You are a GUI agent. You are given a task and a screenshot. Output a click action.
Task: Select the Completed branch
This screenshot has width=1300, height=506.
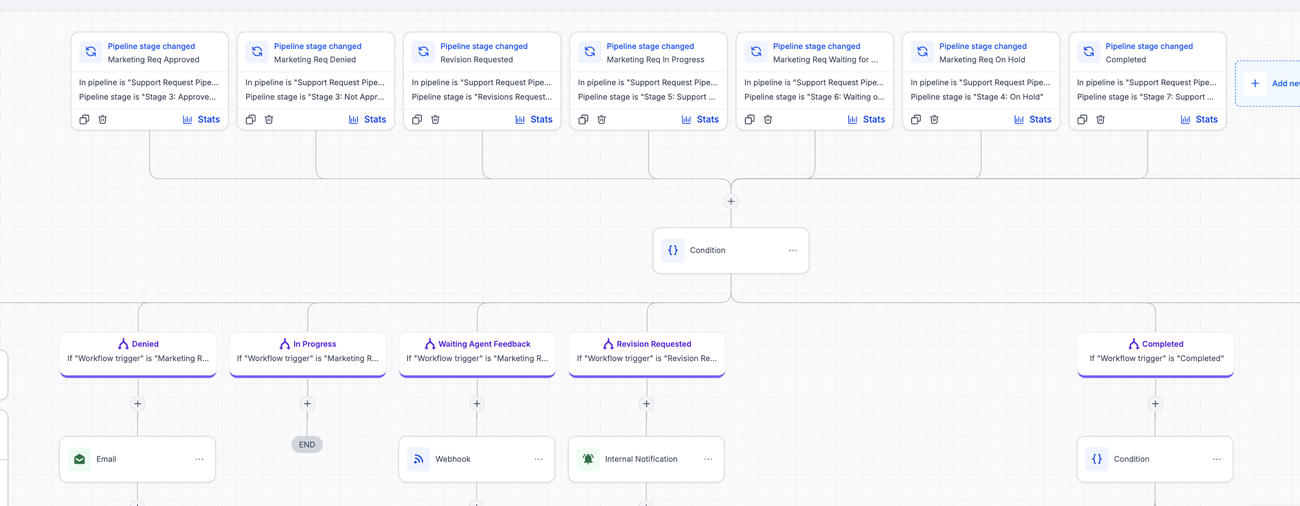click(x=1155, y=354)
